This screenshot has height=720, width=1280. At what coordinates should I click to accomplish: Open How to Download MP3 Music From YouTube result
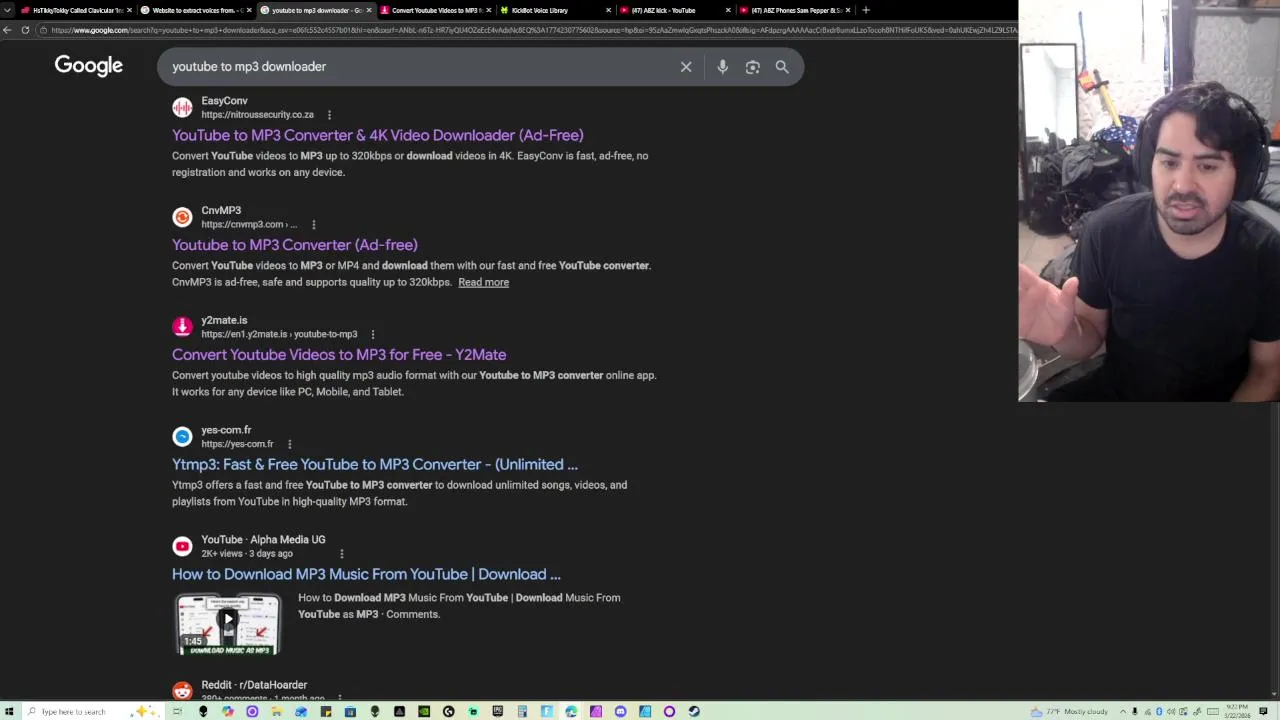click(366, 575)
